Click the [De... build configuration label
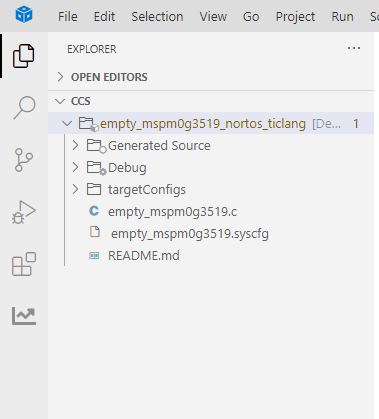 (326, 124)
